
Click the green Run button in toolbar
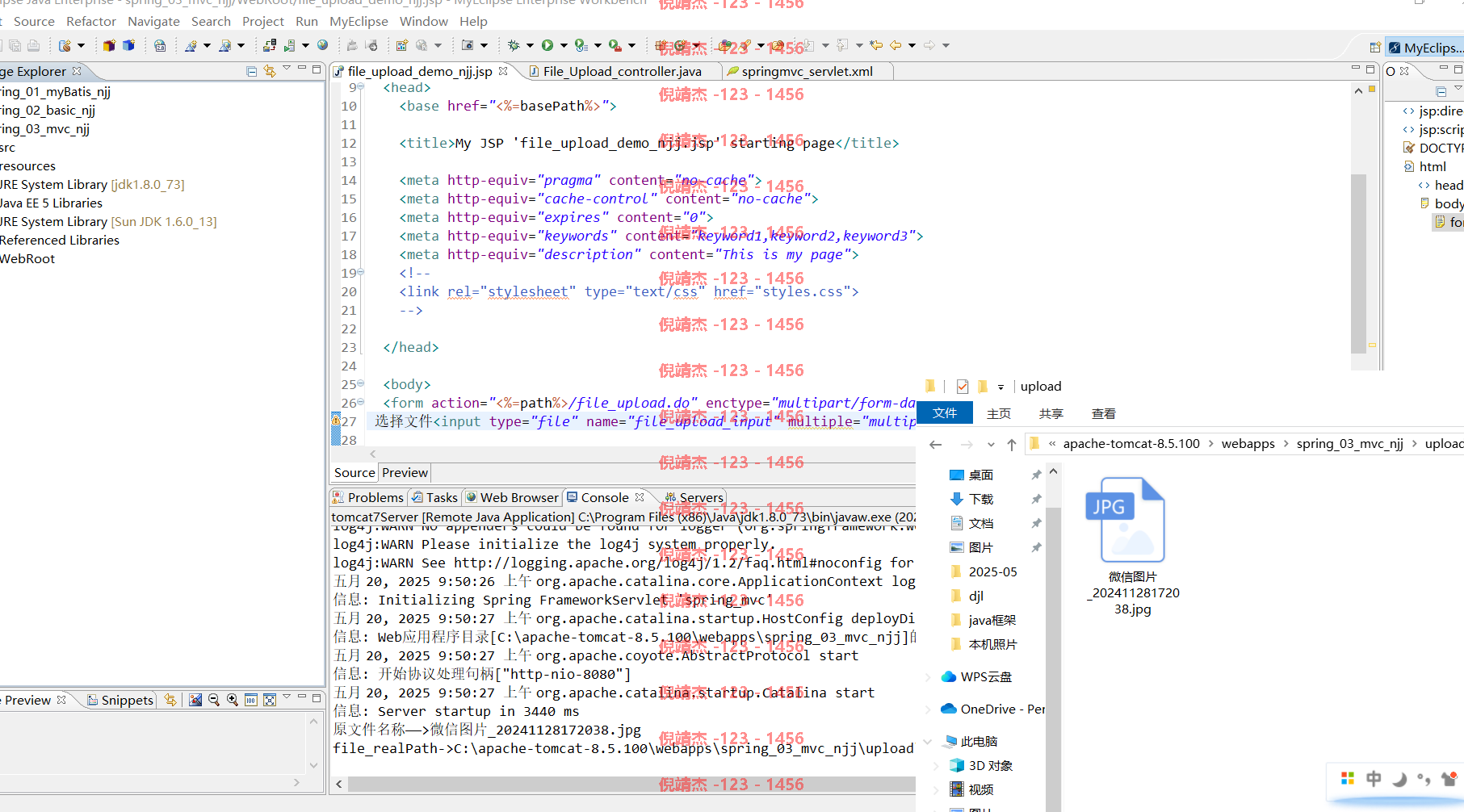547,45
